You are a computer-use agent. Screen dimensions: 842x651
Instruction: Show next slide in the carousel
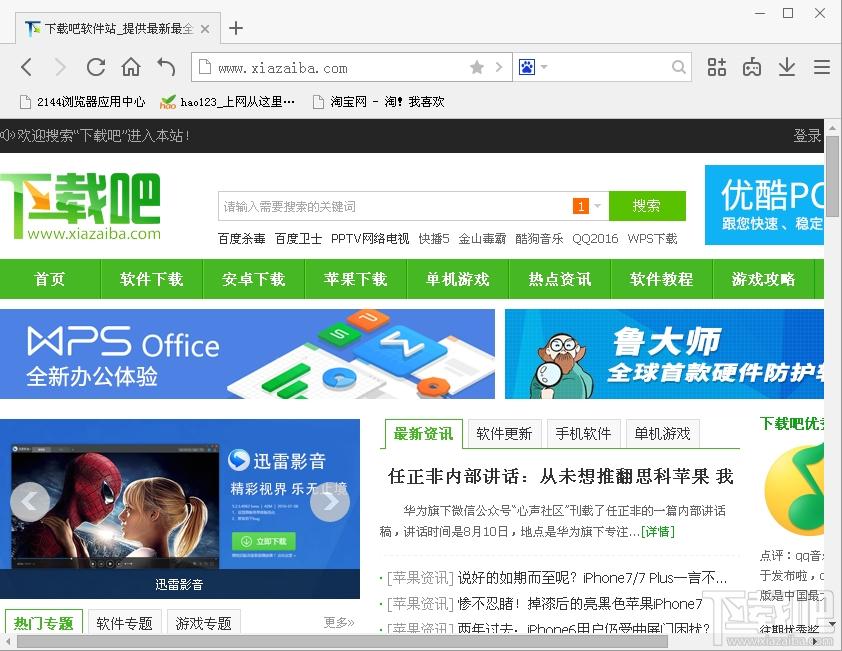click(330, 501)
